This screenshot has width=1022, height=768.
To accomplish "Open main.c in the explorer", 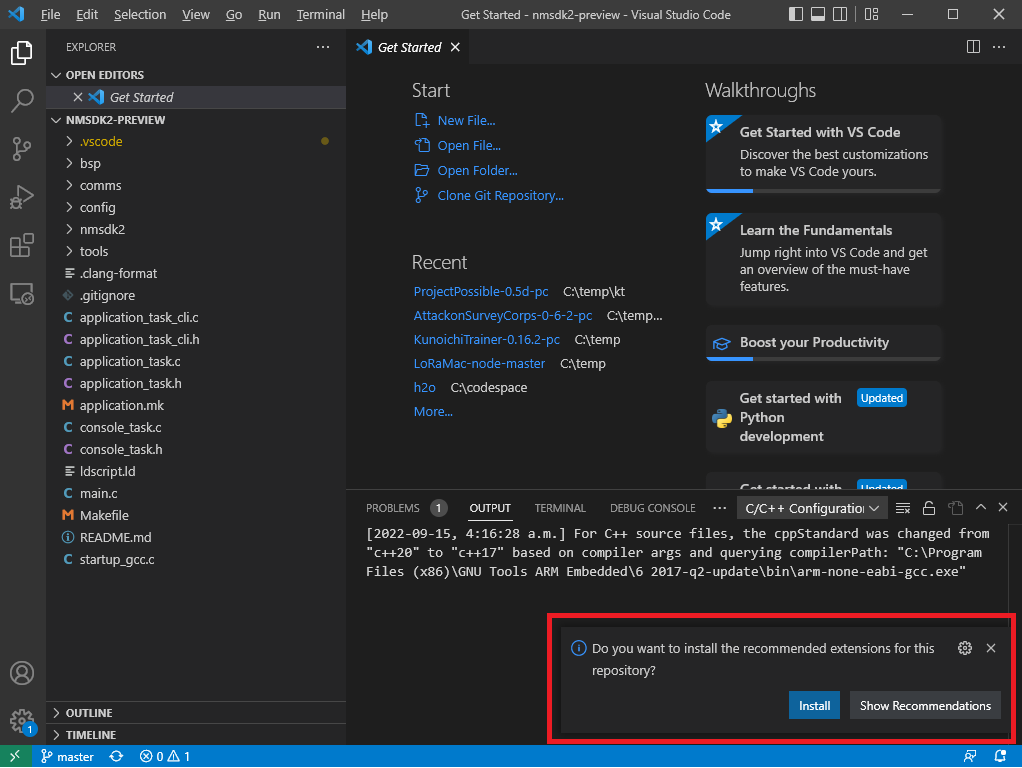I will (x=196, y=494).
